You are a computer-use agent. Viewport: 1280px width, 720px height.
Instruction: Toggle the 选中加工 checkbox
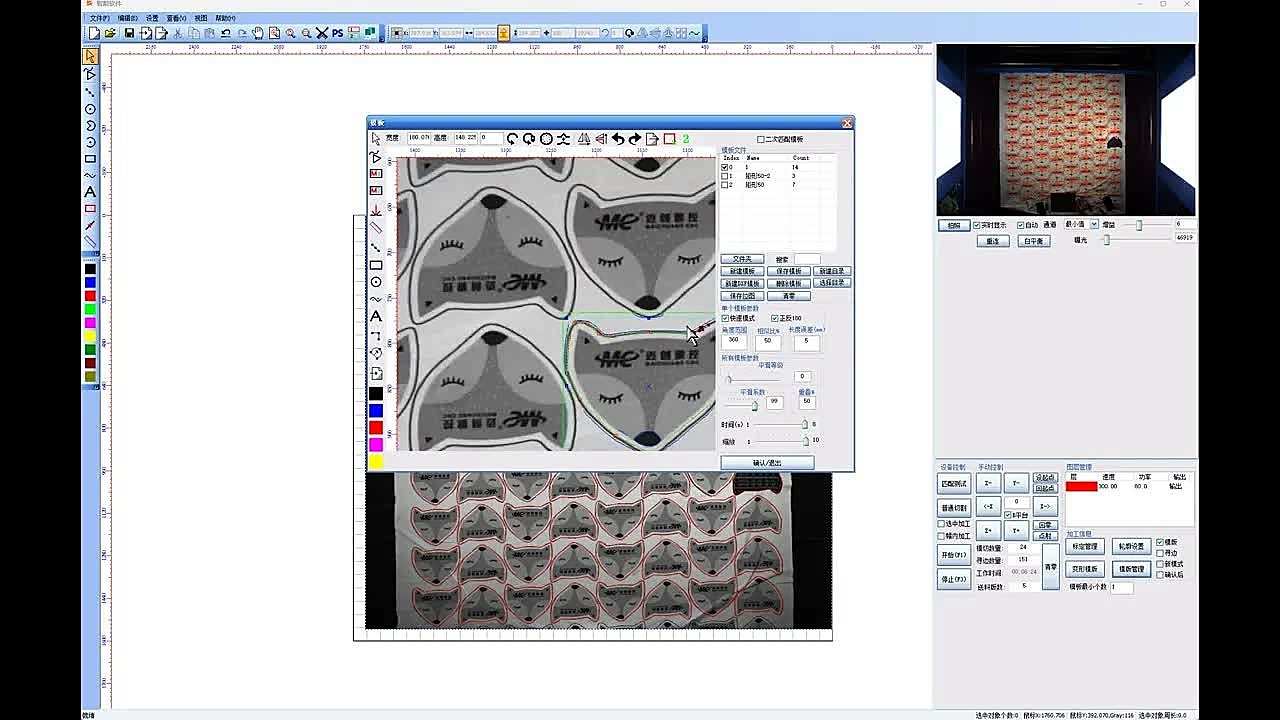point(941,523)
